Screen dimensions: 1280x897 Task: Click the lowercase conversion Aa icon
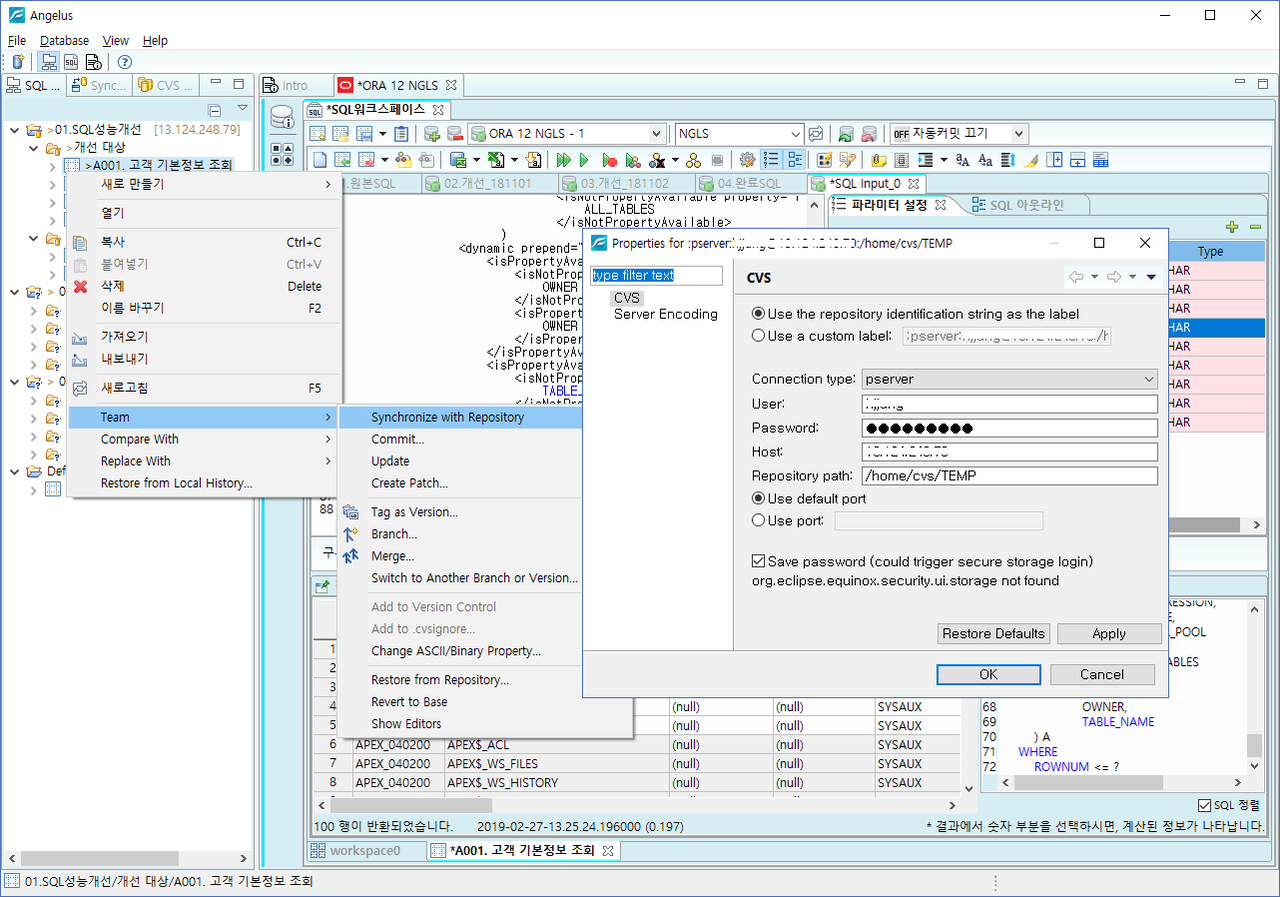click(985, 160)
